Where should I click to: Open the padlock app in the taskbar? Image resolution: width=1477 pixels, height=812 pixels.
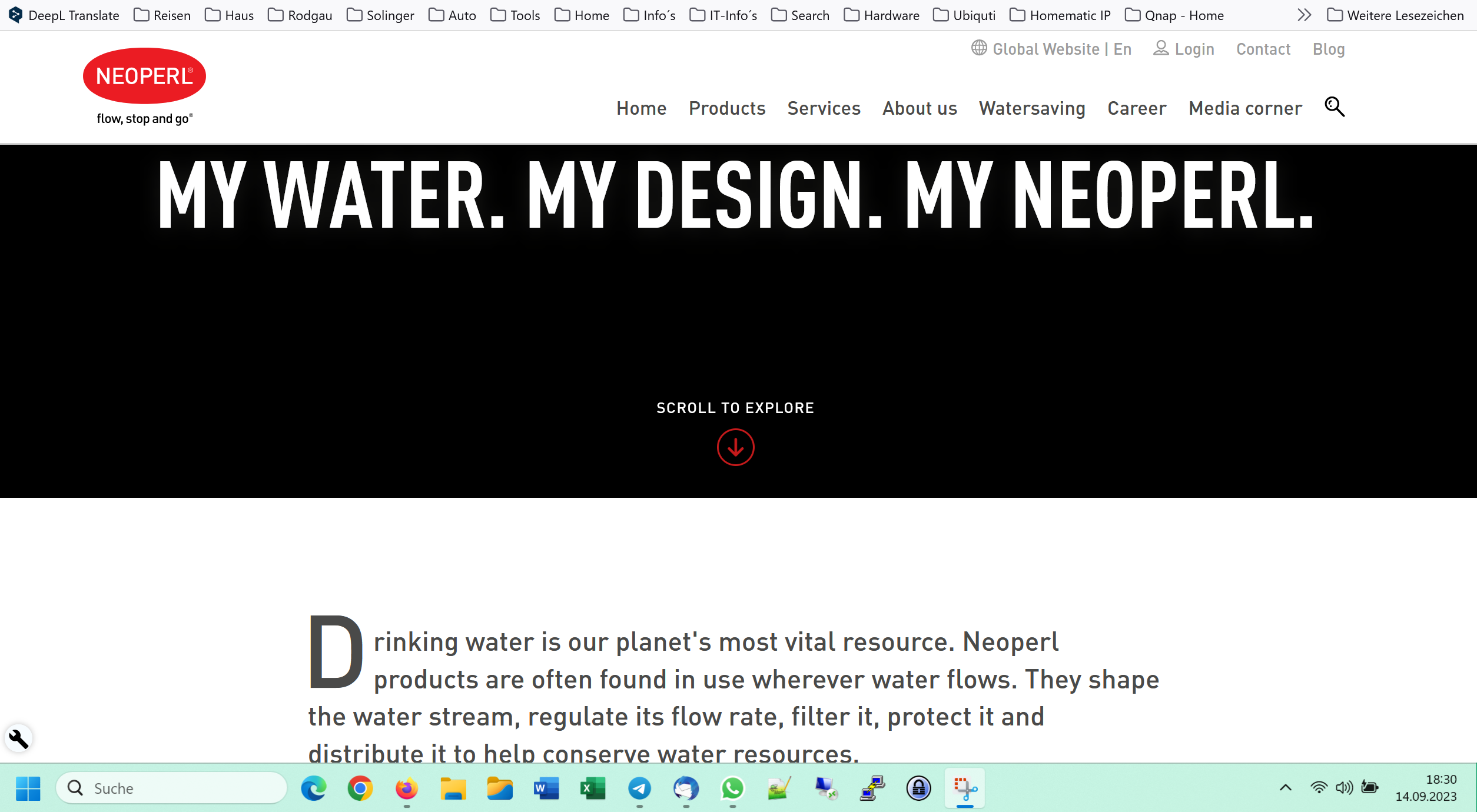point(918,788)
